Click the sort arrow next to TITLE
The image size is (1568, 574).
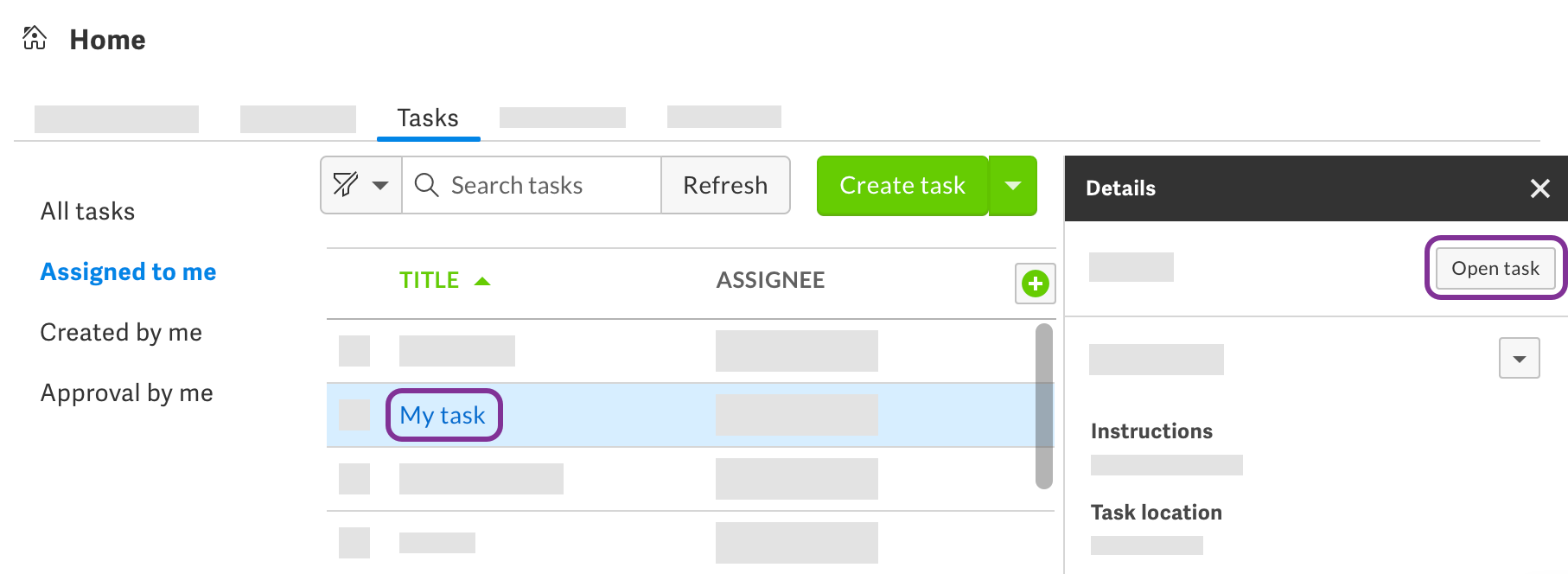pyautogui.click(x=482, y=280)
